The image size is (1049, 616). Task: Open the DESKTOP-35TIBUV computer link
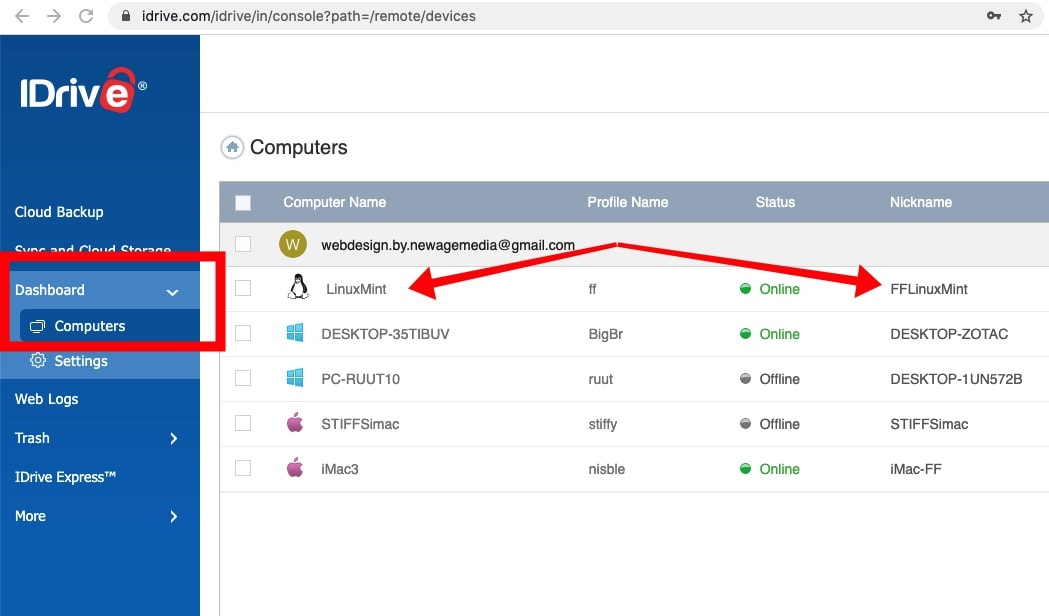(385, 334)
